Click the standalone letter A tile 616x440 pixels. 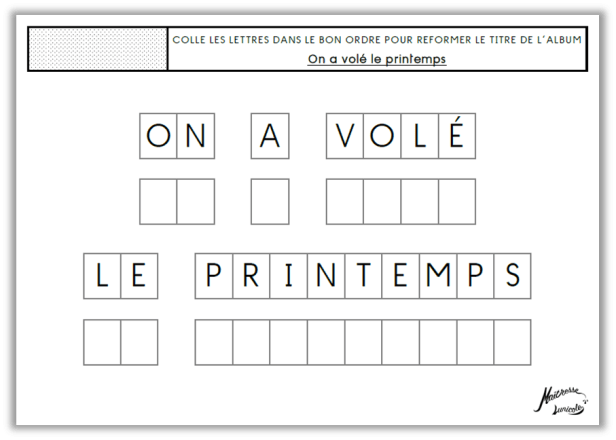(x=270, y=136)
